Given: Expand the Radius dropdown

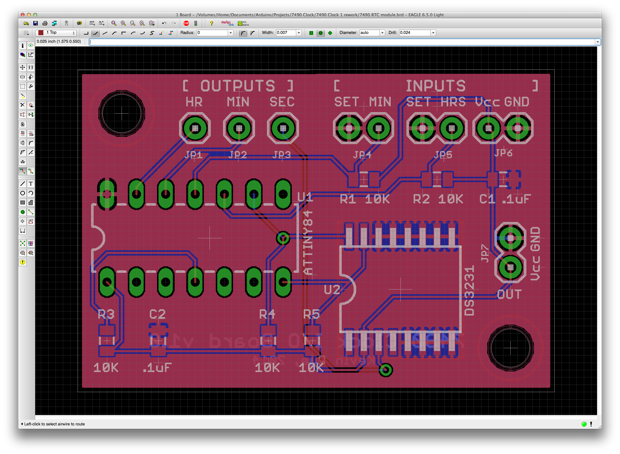Looking at the screenshot, I should click(x=231, y=33).
